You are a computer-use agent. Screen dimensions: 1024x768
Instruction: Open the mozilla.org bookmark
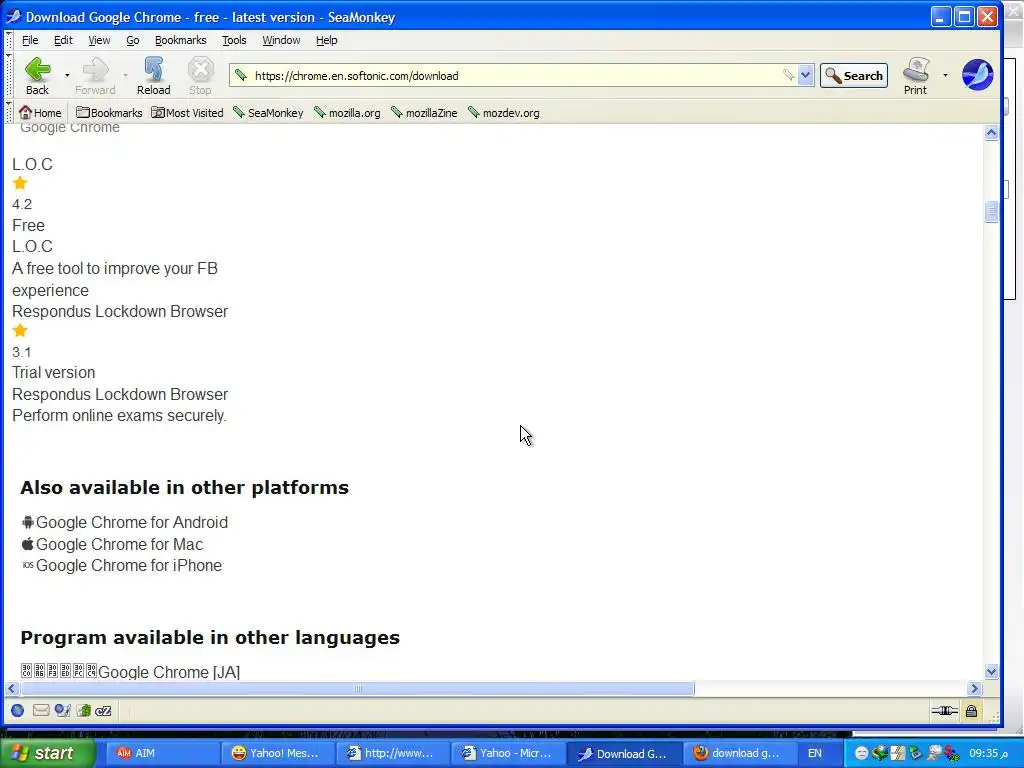(347, 112)
